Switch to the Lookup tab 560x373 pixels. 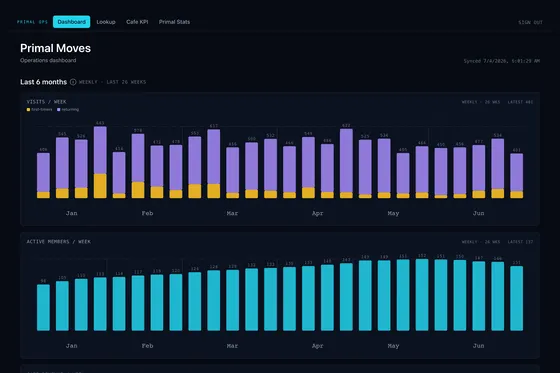tap(106, 22)
